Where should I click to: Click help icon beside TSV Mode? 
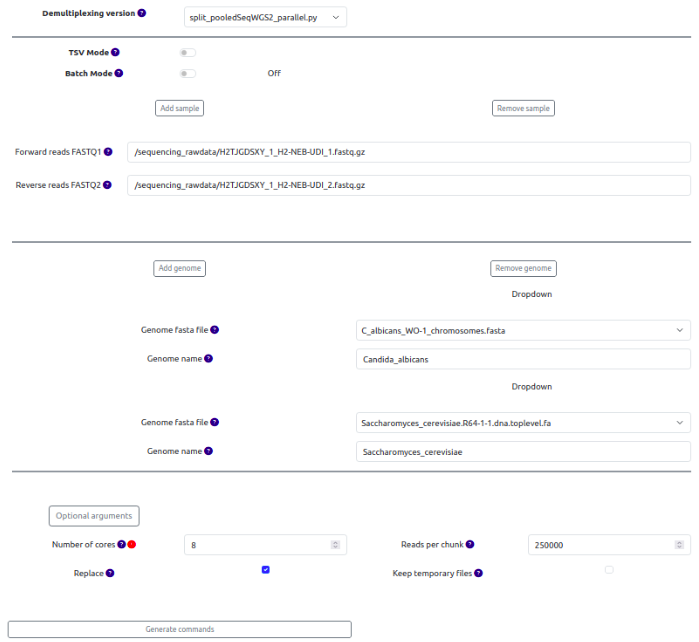coord(115,52)
